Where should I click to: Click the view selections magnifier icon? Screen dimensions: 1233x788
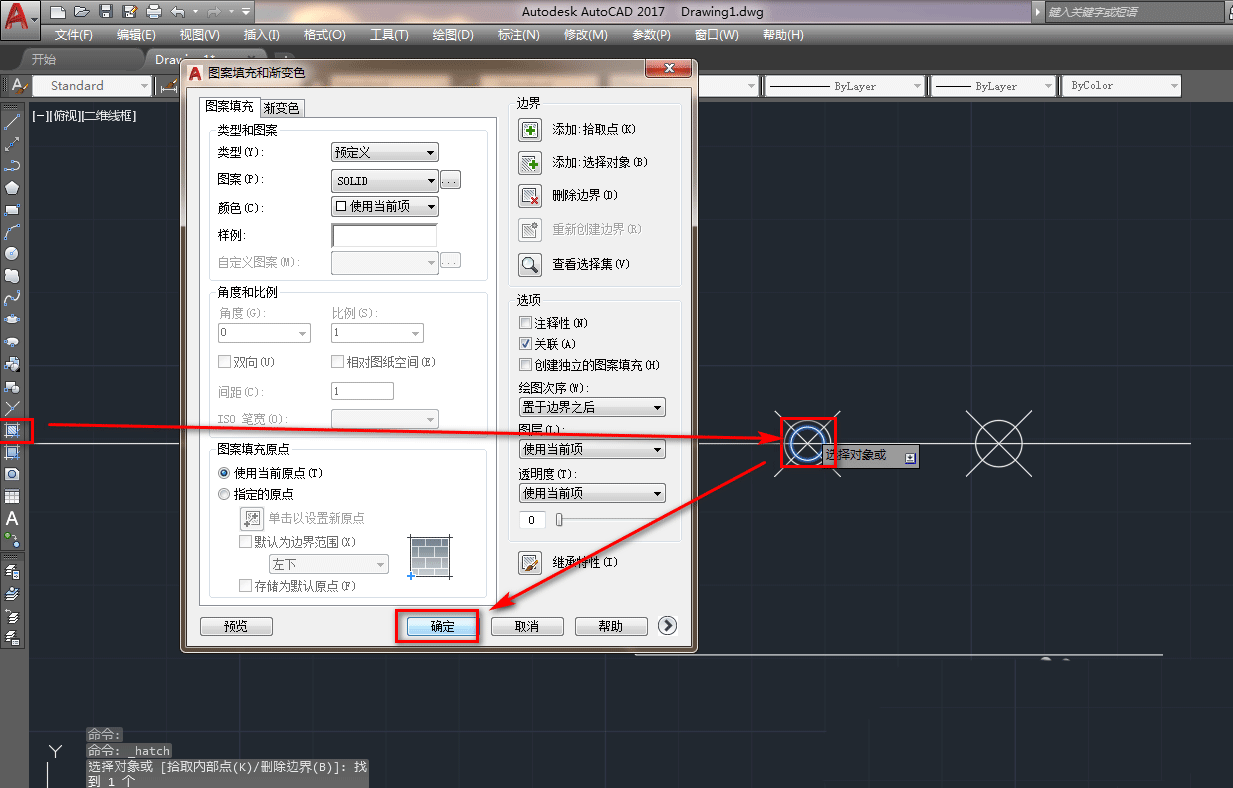(x=530, y=264)
